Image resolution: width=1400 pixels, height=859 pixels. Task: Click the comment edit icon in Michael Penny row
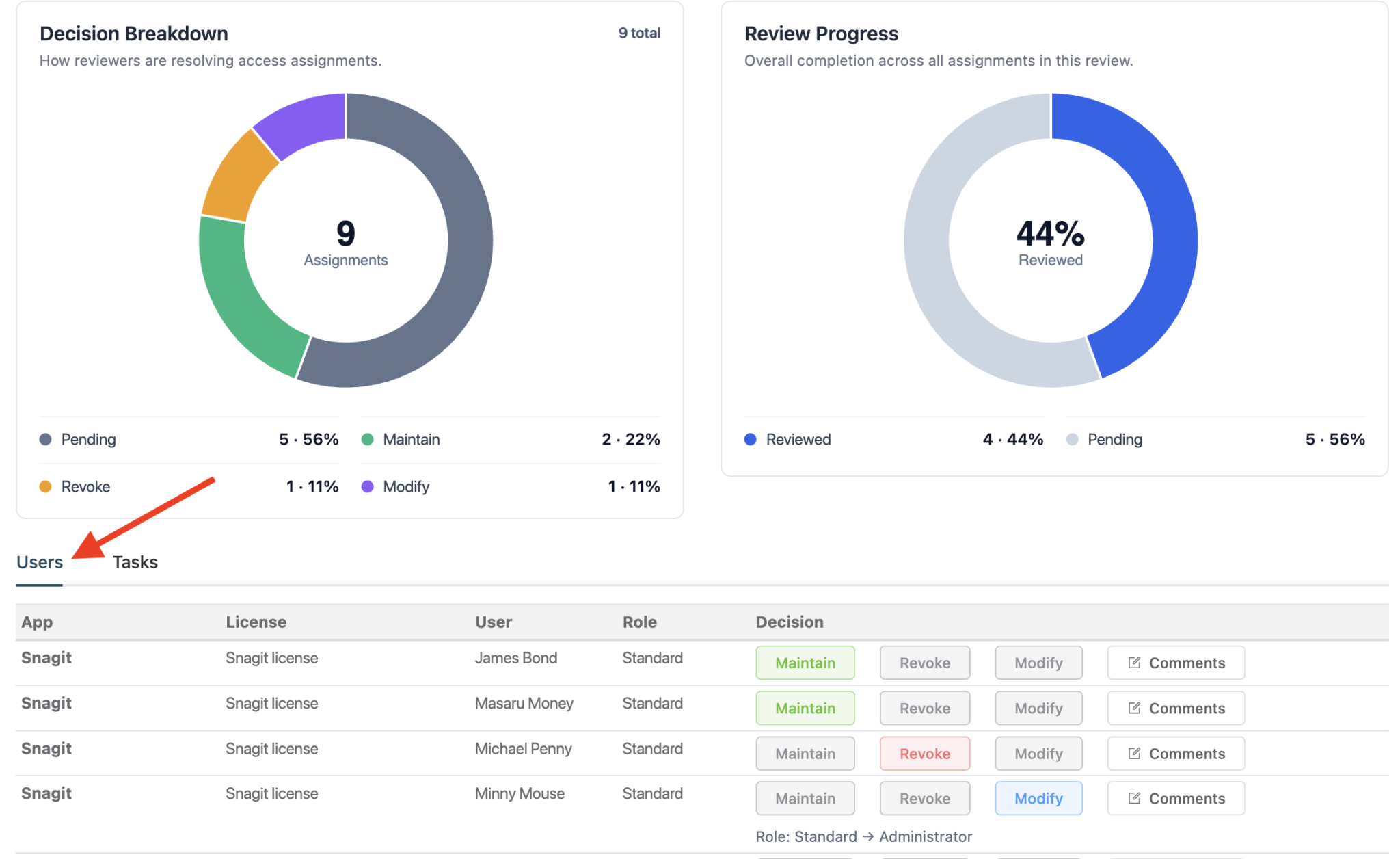pyautogui.click(x=1134, y=752)
